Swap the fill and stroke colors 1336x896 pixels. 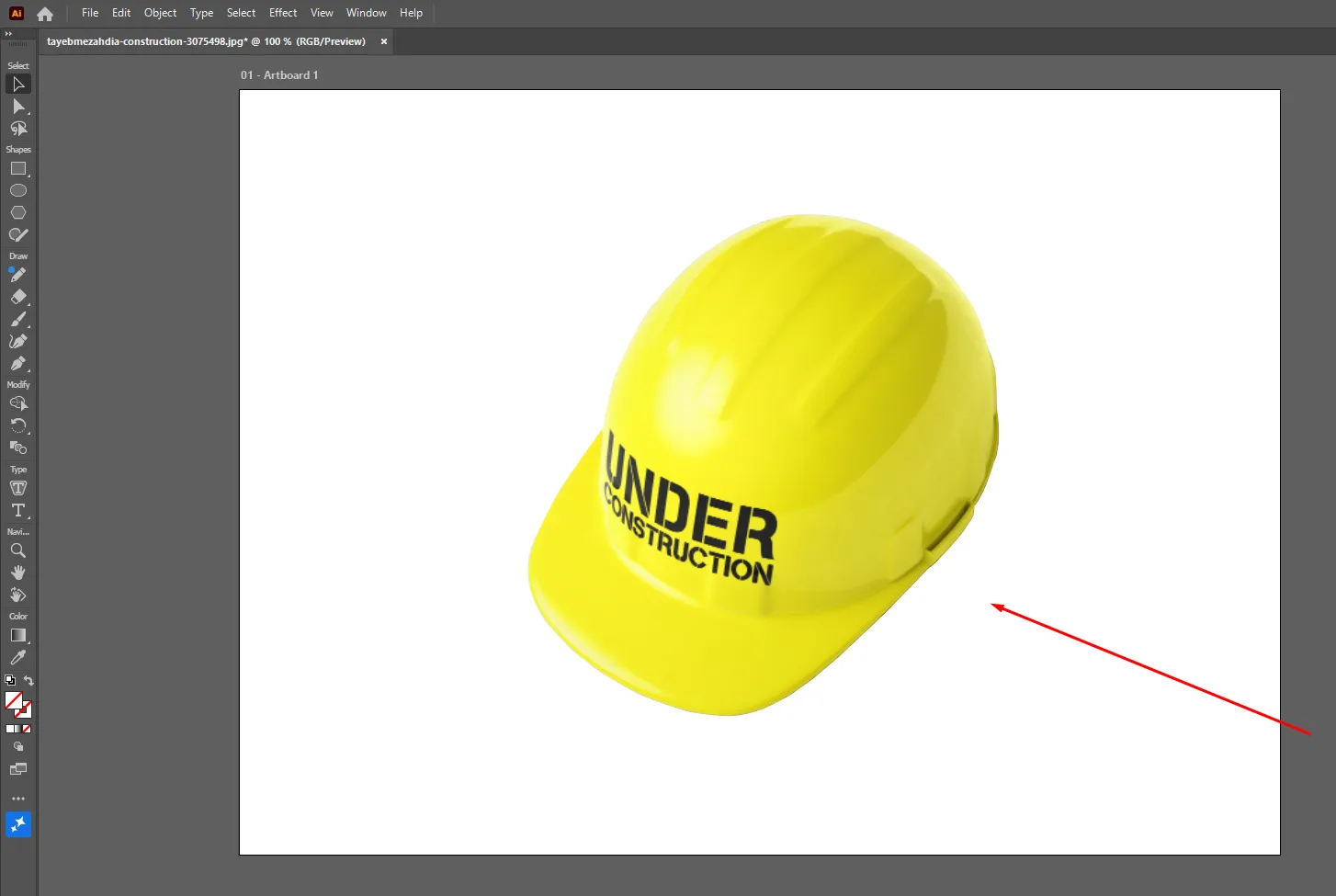29,680
